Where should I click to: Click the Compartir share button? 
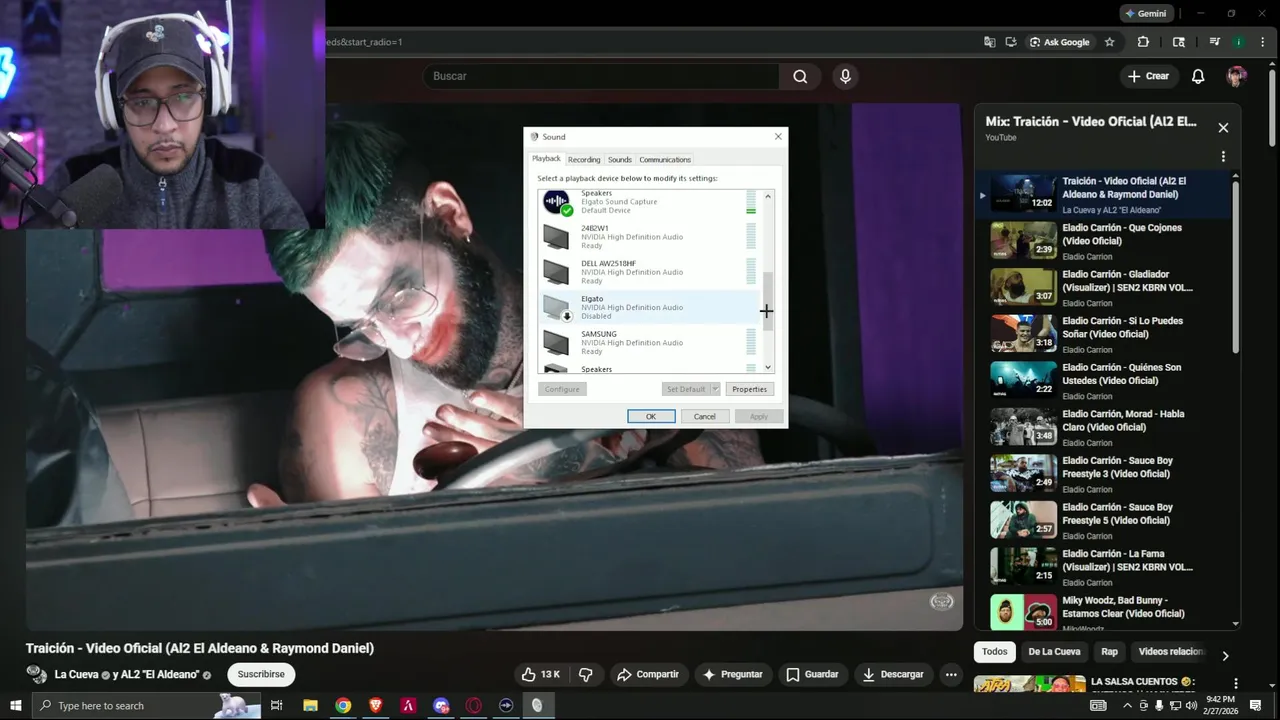(647, 674)
